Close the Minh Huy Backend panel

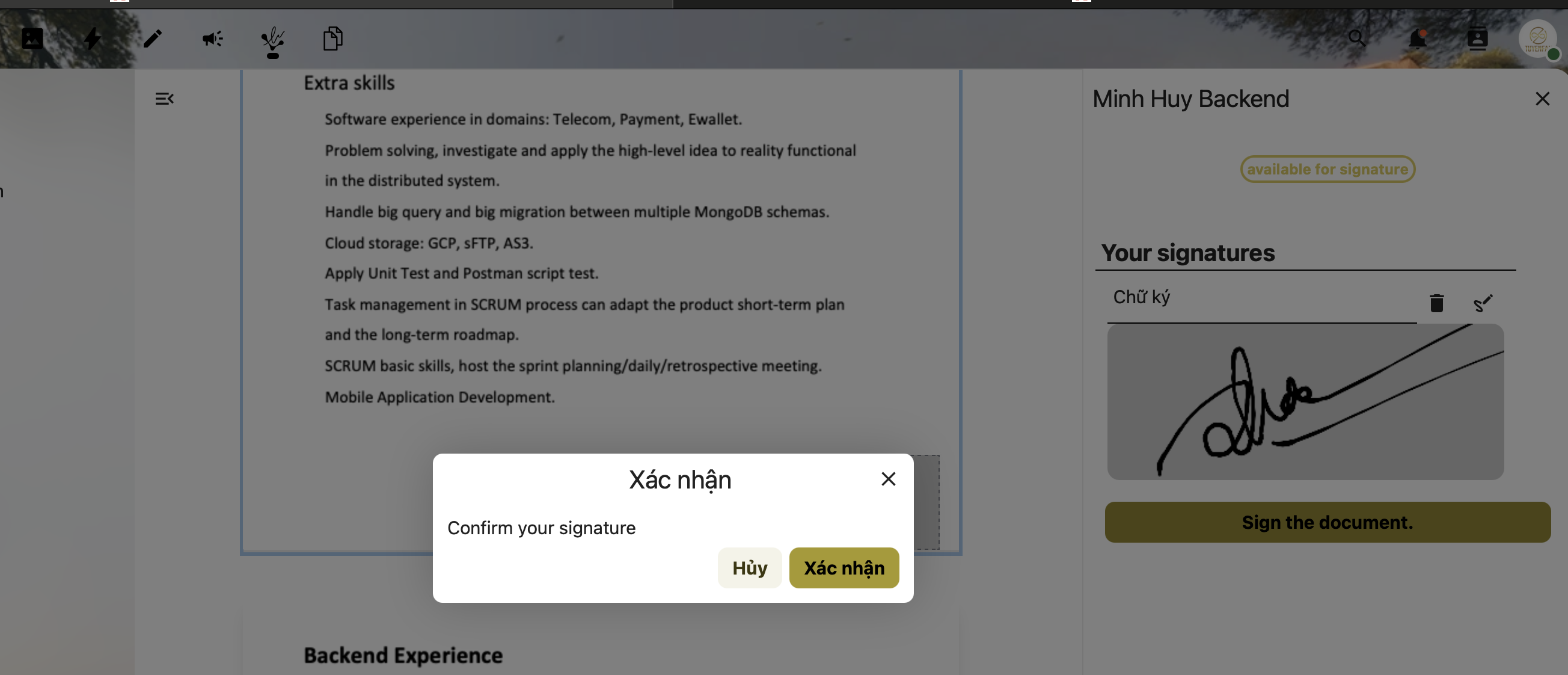1542,99
